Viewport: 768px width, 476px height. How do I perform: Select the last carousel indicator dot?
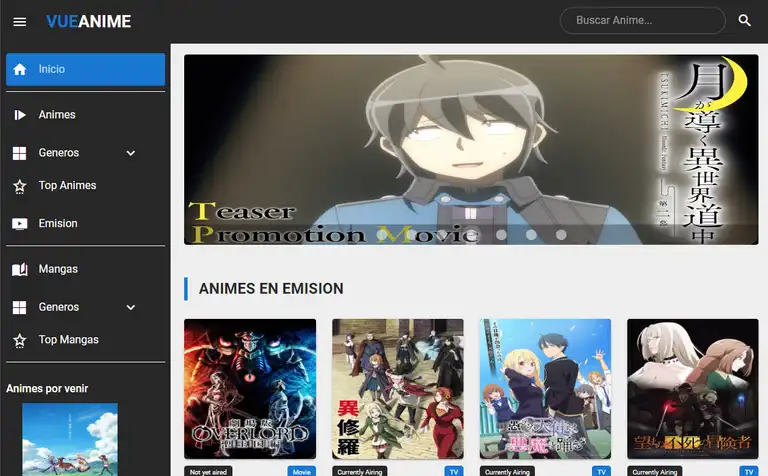tap(561, 235)
